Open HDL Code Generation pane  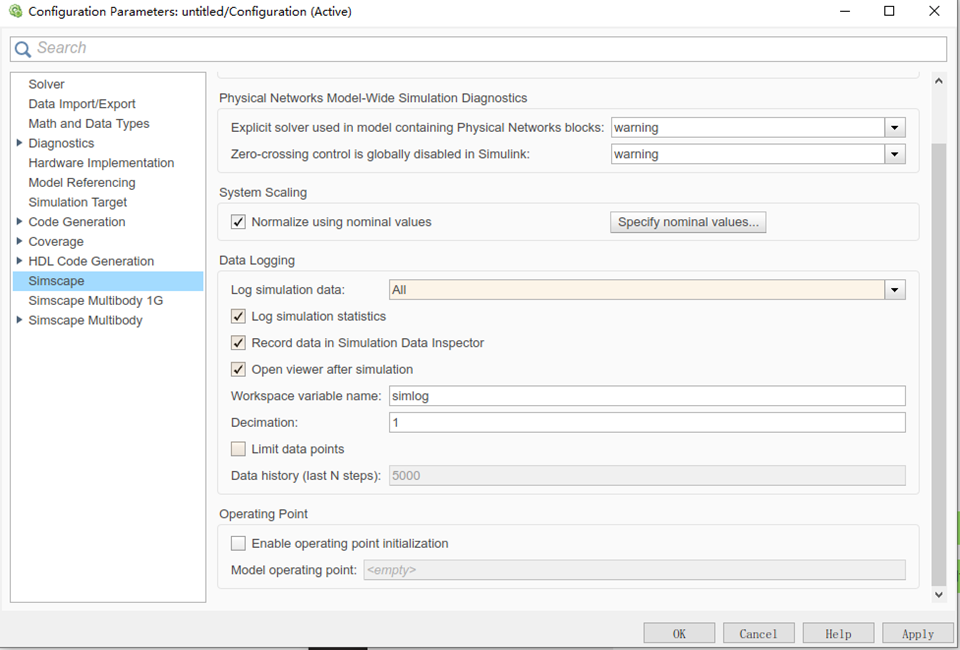pyautogui.click(x=91, y=261)
